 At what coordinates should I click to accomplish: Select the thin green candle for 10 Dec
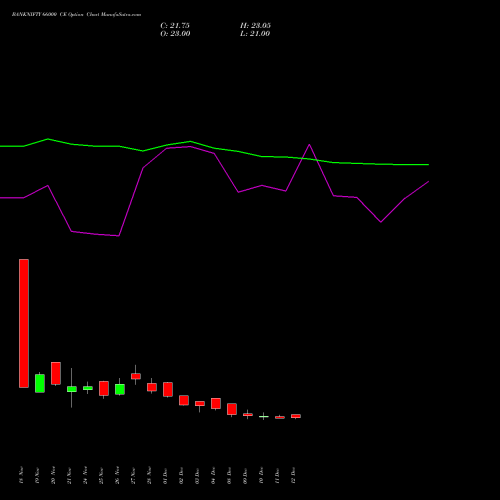pos(264,416)
